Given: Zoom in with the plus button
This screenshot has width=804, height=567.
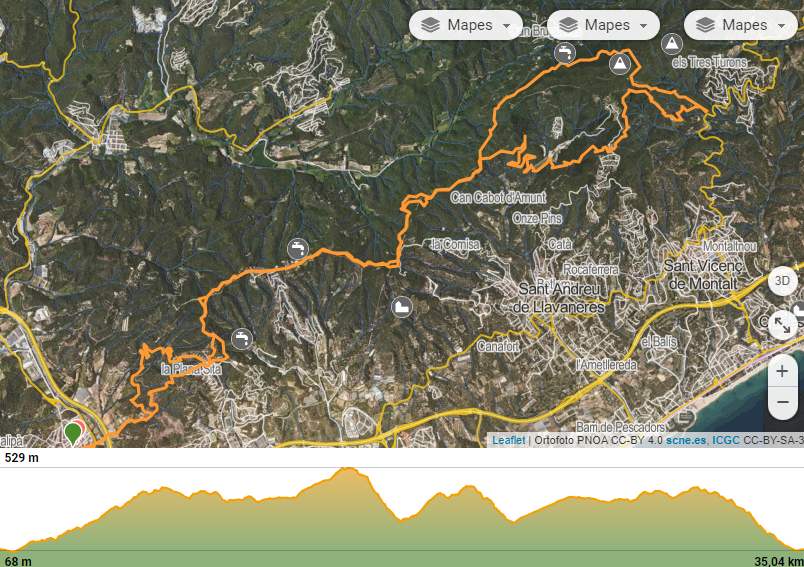Looking at the screenshot, I should 782,371.
